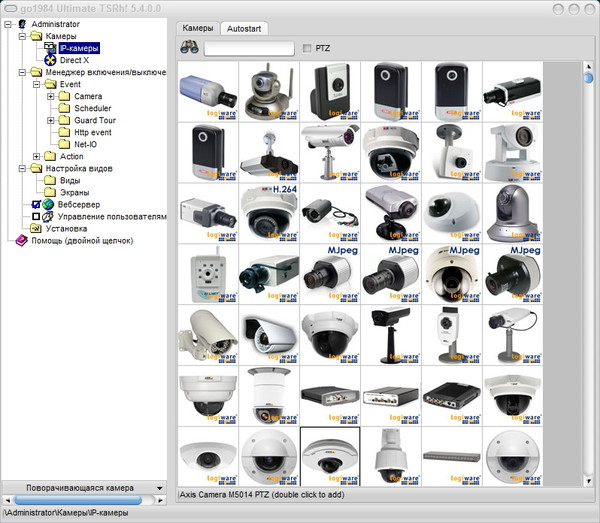Viewport: 600px width, 523px height.
Task: Switch to the Autostart tab
Action: [243, 28]
